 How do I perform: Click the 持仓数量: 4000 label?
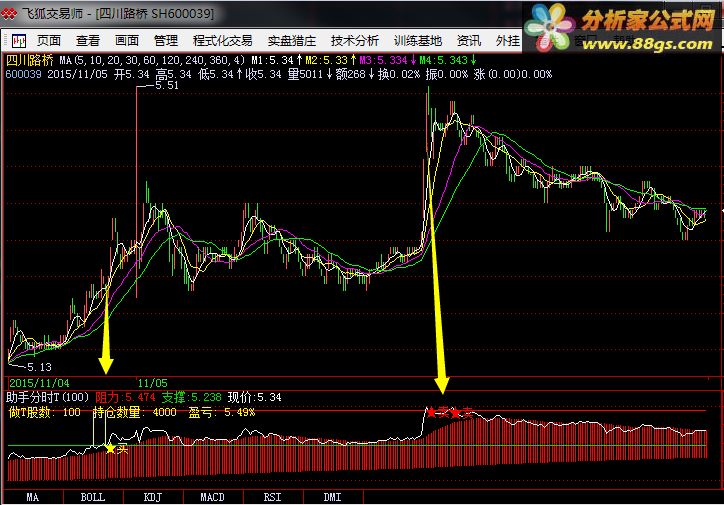[134, 412]
